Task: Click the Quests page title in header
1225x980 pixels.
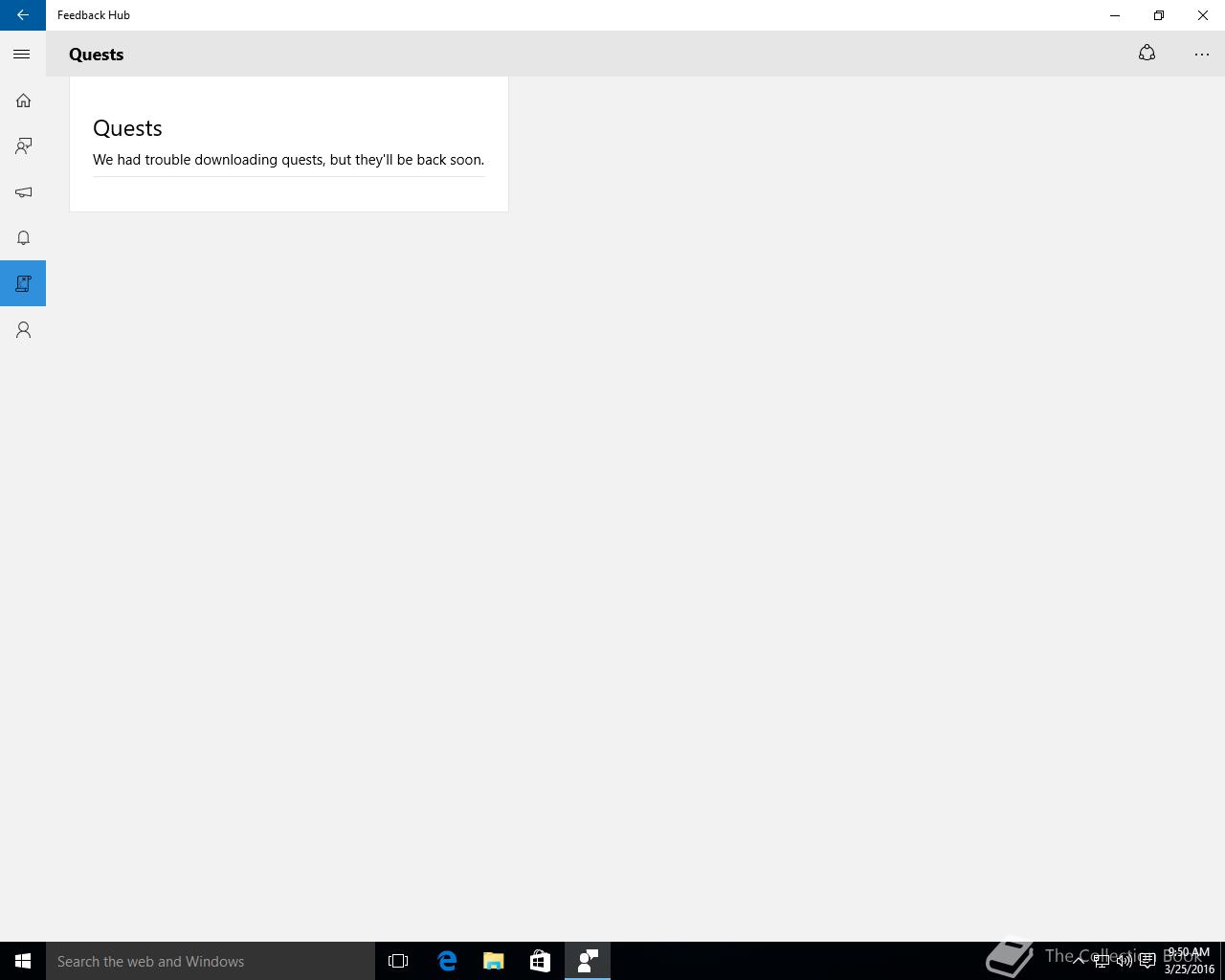Action: tap(96, 55)
